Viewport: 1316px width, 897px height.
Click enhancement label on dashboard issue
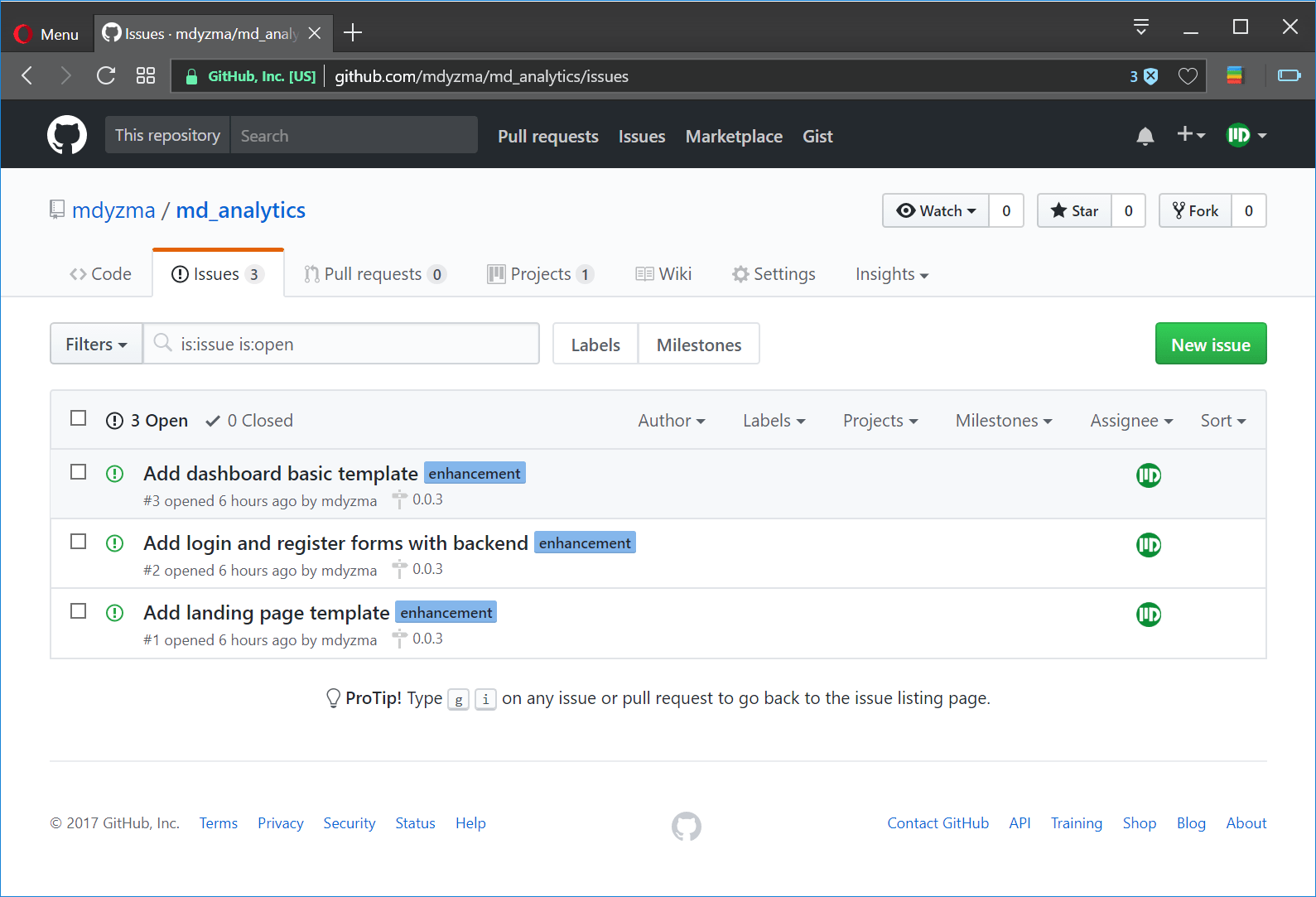click(475, 473)
